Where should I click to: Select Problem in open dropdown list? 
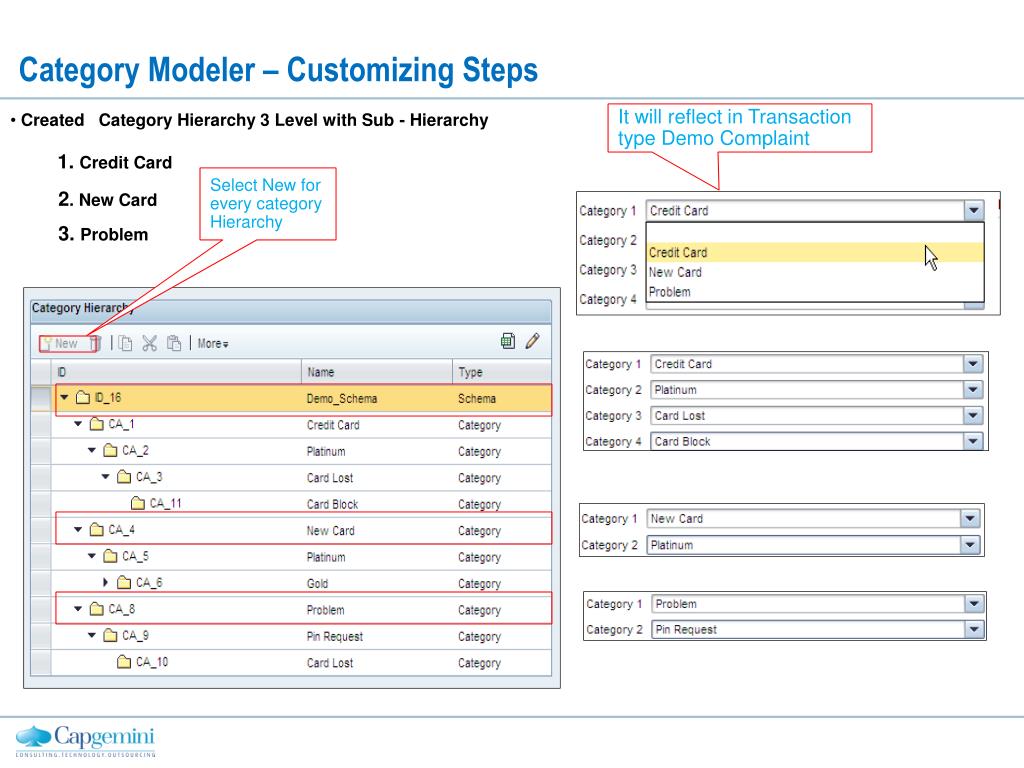(815, 292)
